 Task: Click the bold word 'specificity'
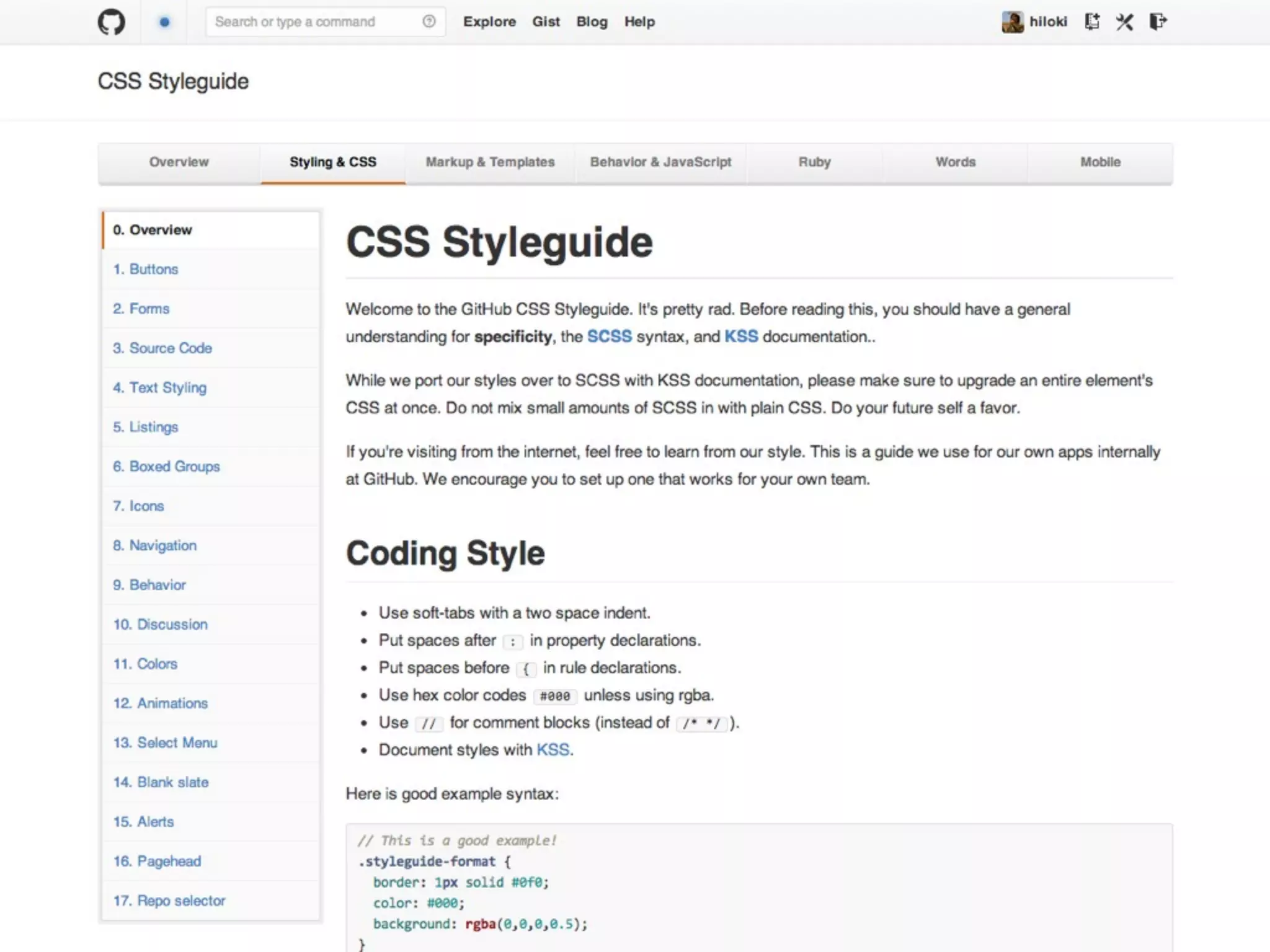513,337
